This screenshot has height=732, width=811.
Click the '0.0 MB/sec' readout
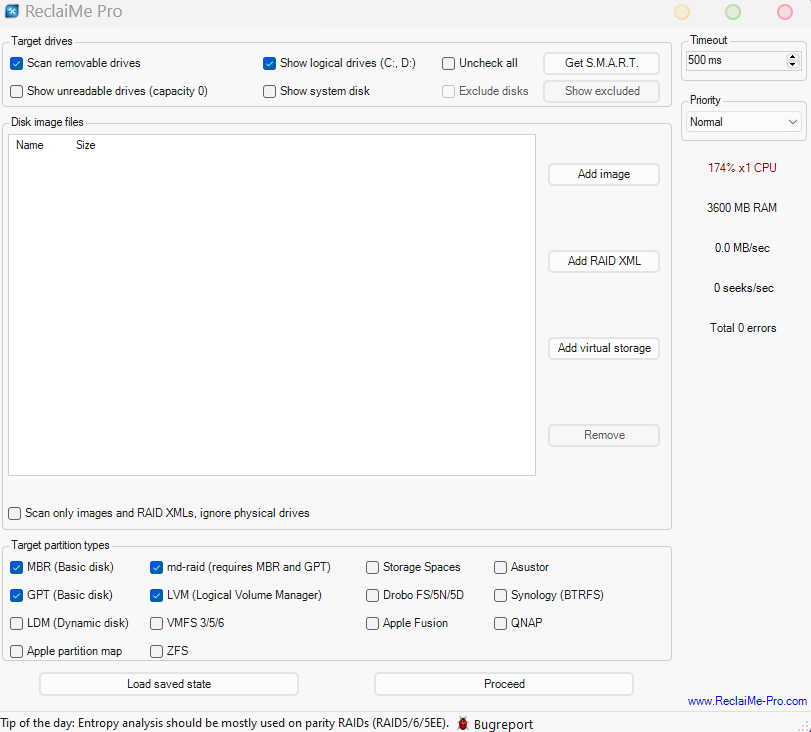click(742, 248)
